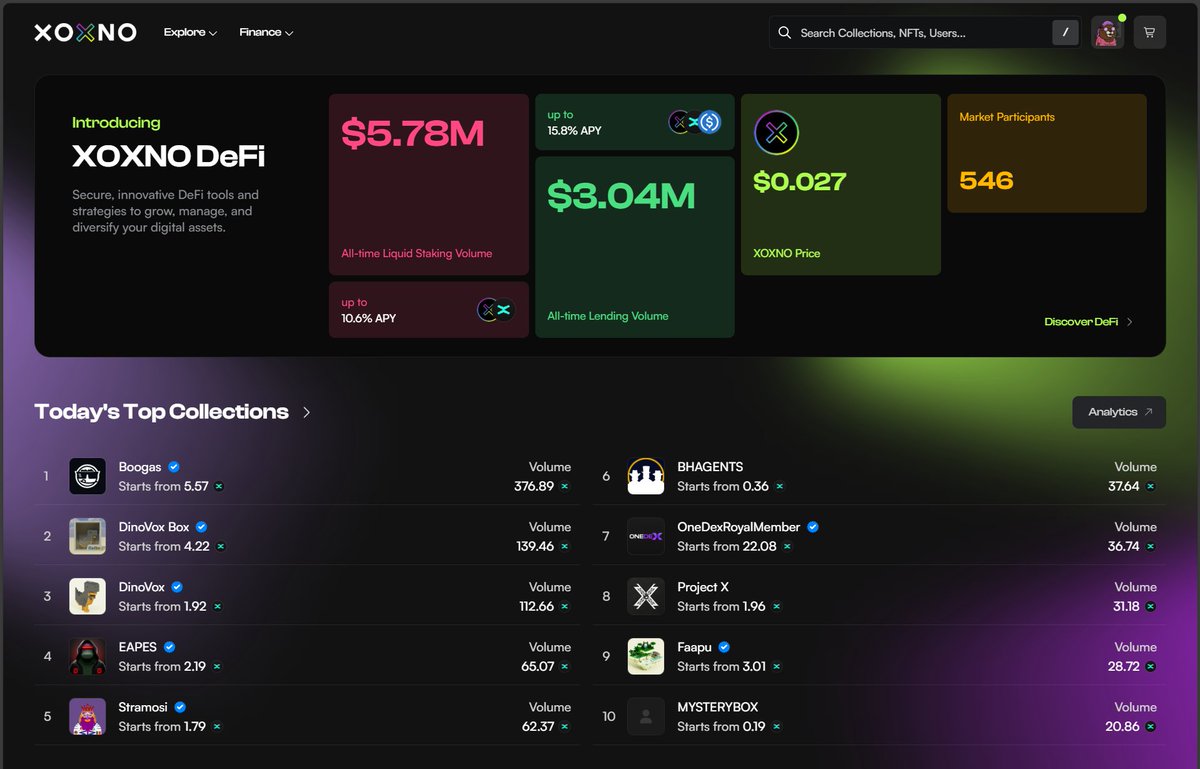This screenshot has height=769, width=1200.
Task: Open the OneDexRoyalMember collection thumbnail
Action: 646,536
